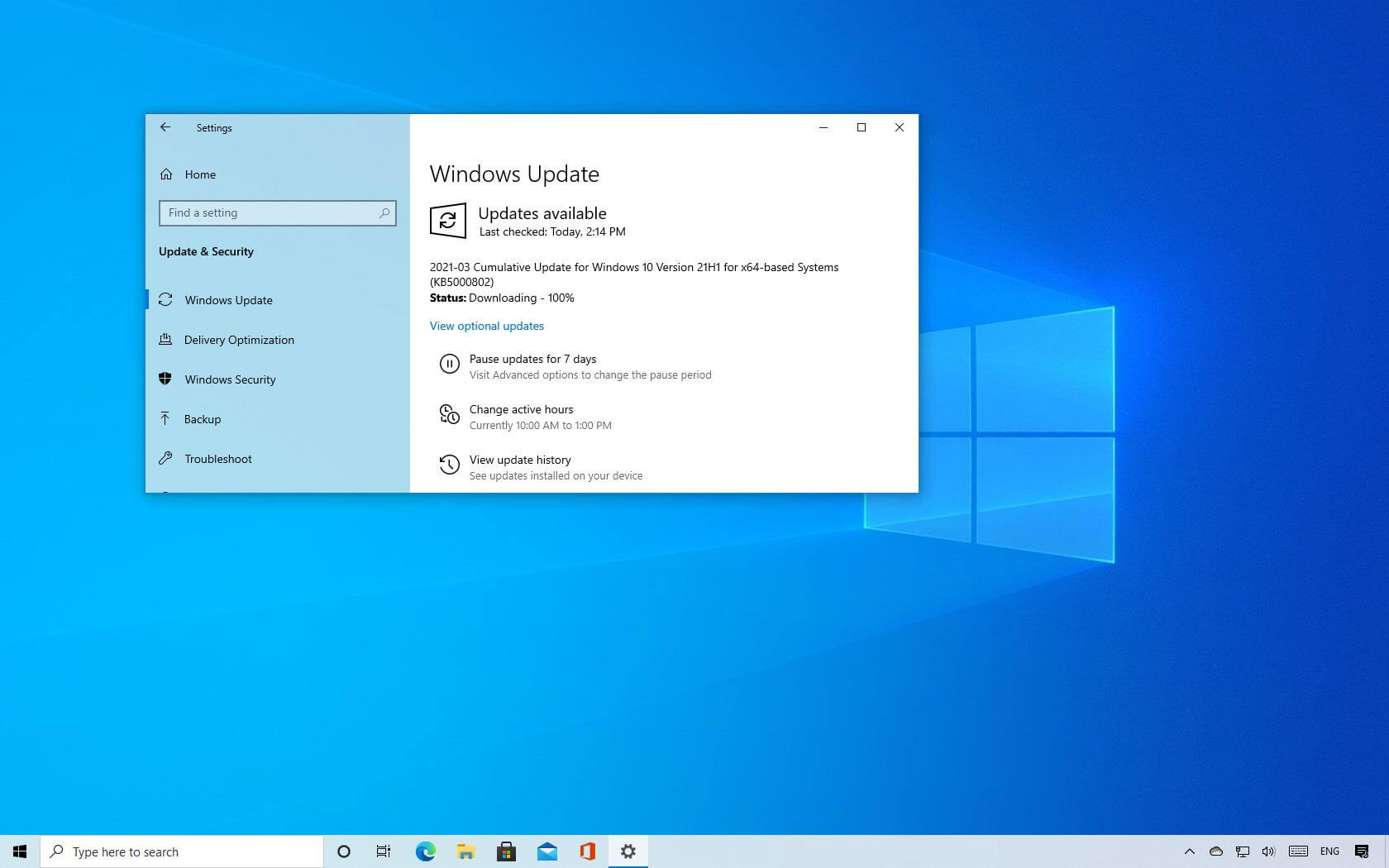Image resolution: width=1389 pixels, height=868 pixels.
Task: Click the large Updates available refresh icon
Action: [x=448, y=221]
